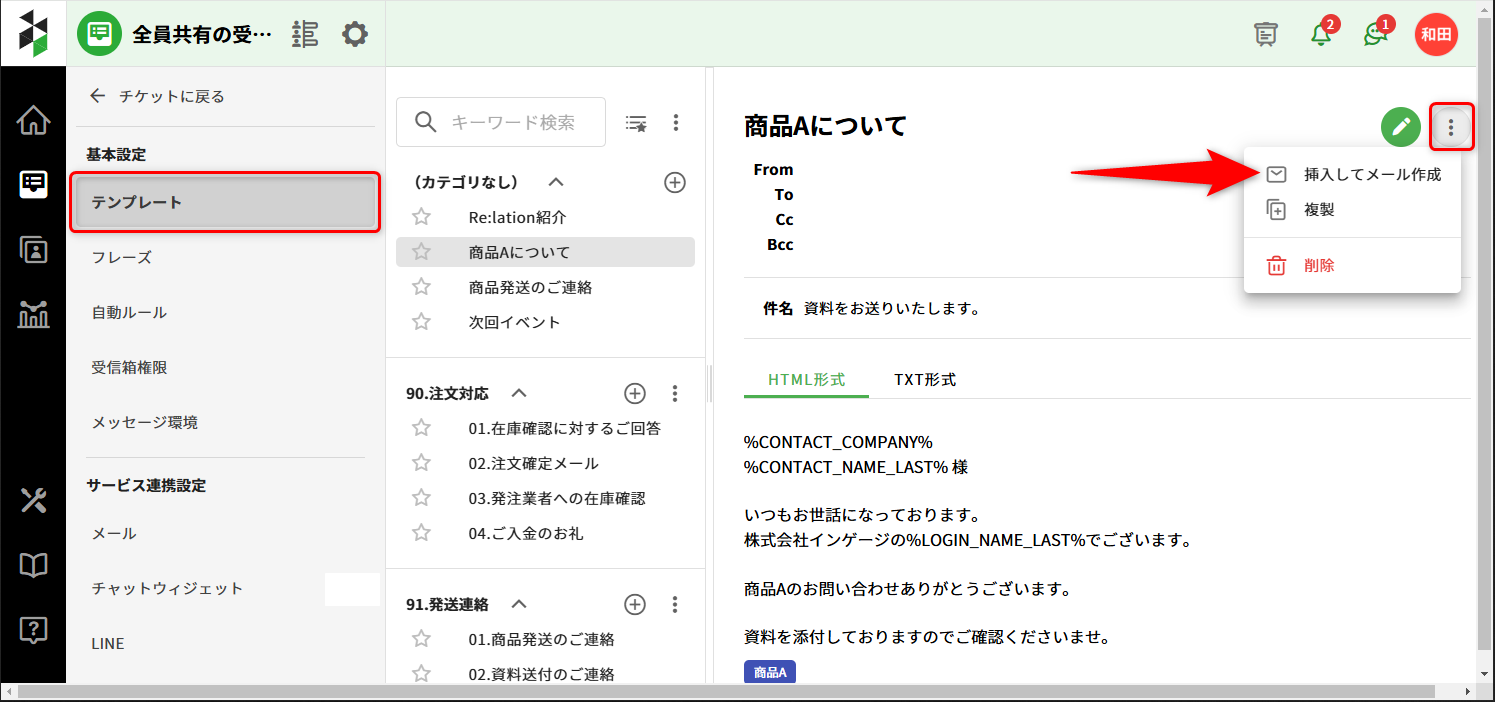
Task: Open the notification bell icon
Action: tap(1322, 34)
